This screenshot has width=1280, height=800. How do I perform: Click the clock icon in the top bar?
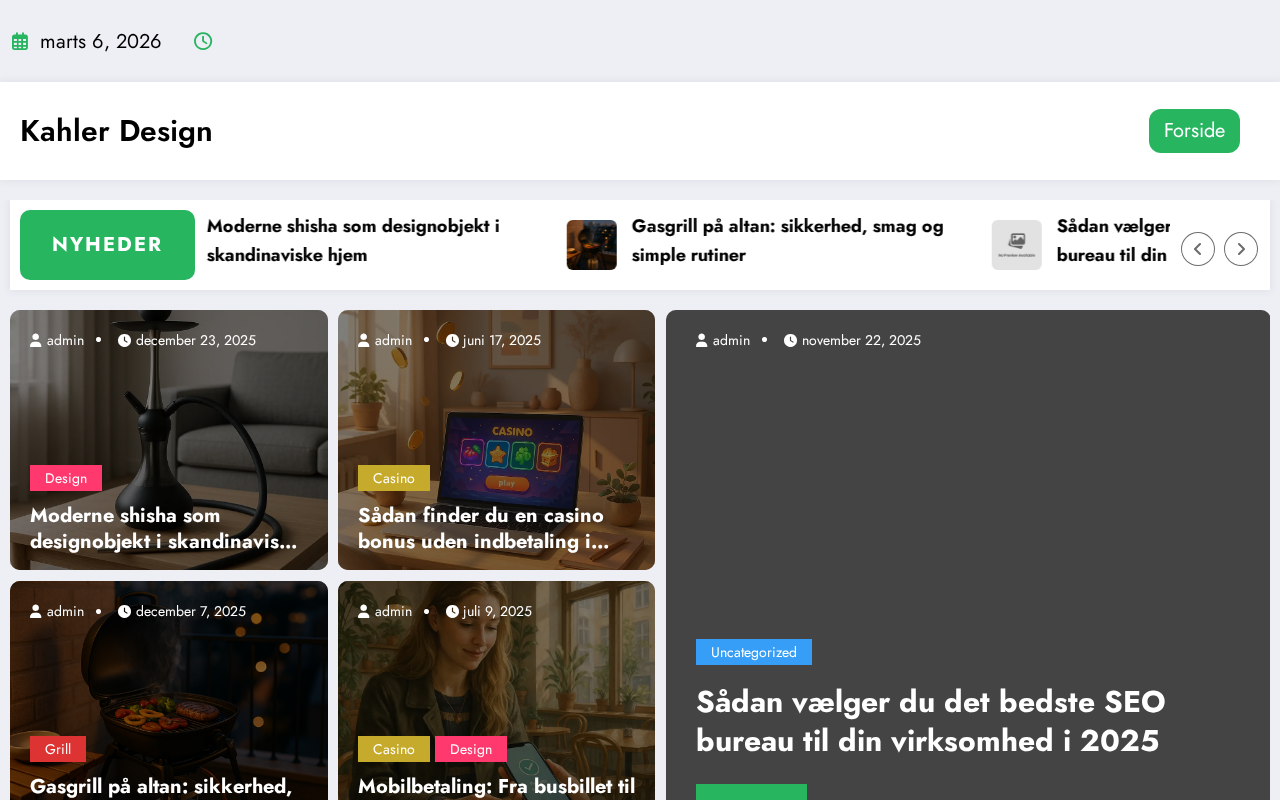click(x=203, y=41)
